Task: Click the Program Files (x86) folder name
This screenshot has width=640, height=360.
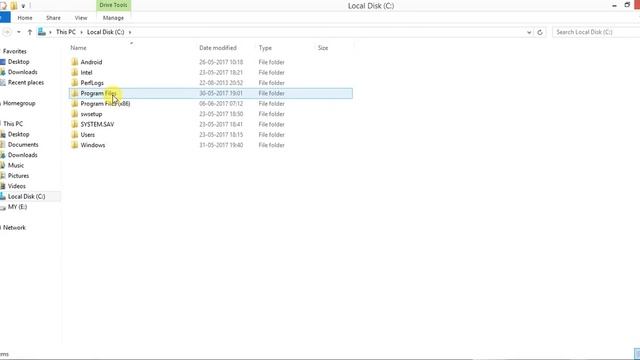Action: [105, 104]
